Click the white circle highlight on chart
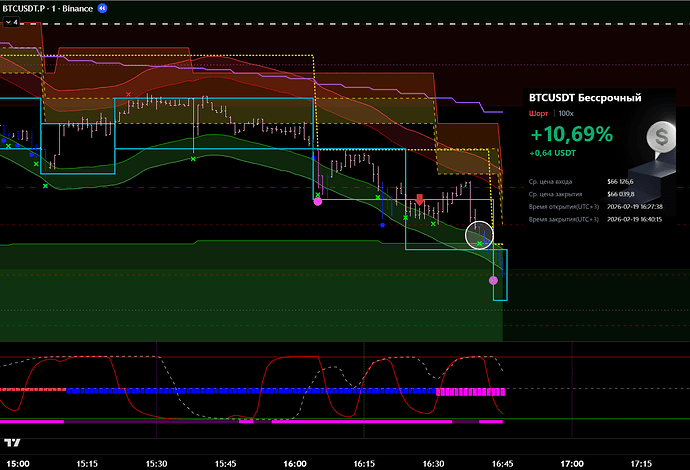The height and width of the screenshot is (470, 690). pyautogui.click(x=481, y=234)
